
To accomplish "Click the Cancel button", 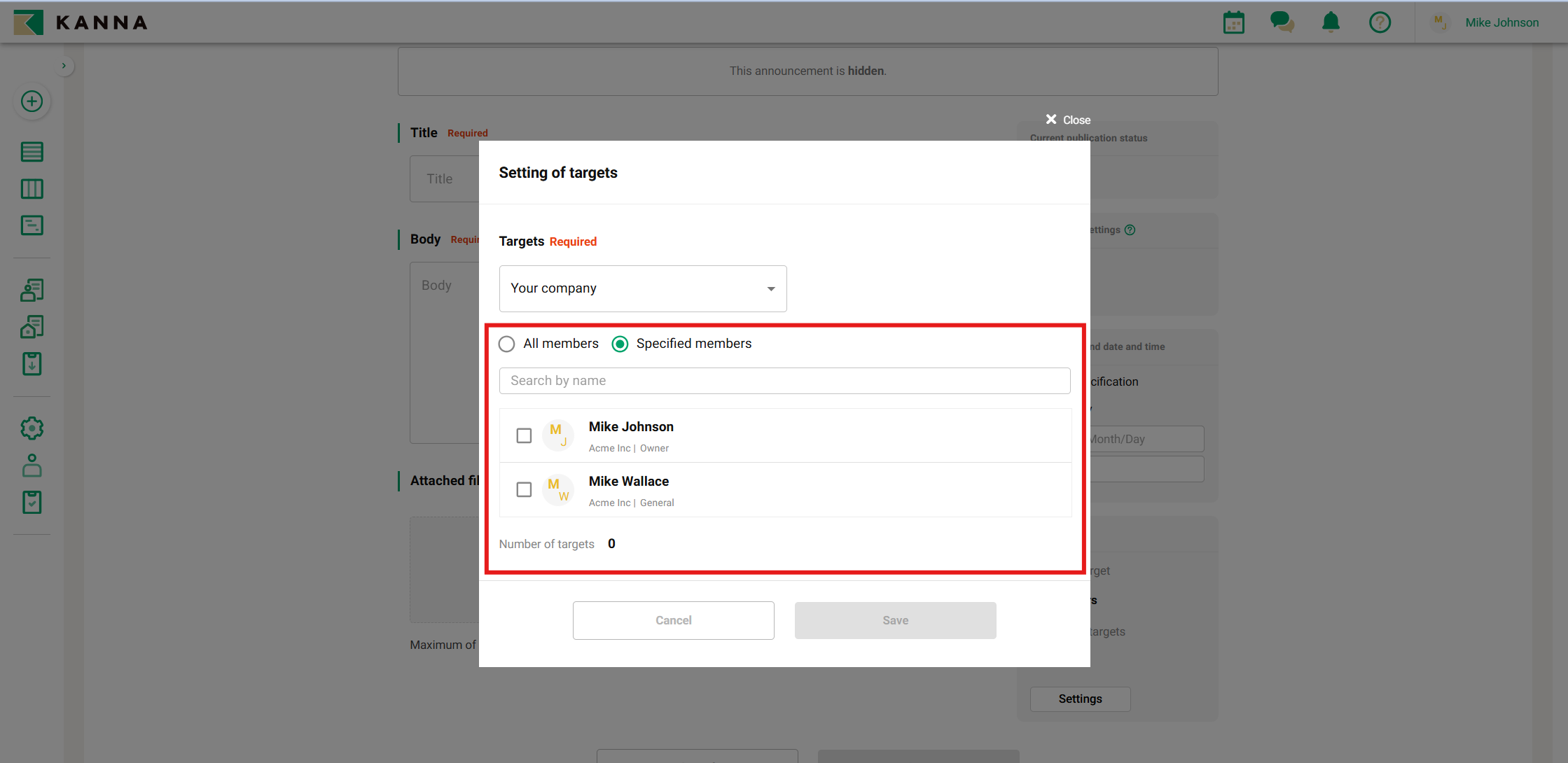I will tap(673, 620).
